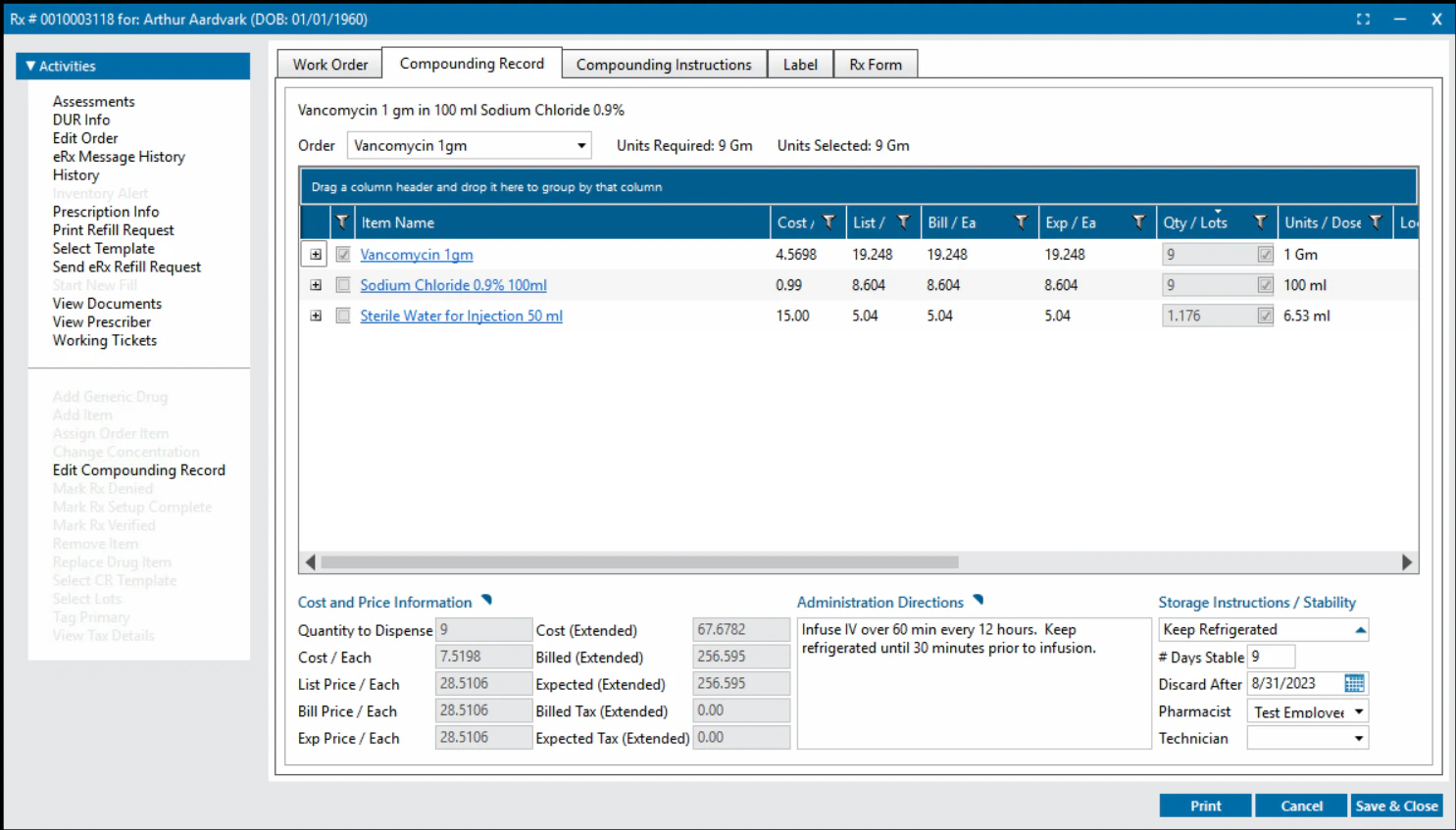The height and width of the screenshot is (830, 1456).
Task: Enable the Sterile Water for Injection checkbox
Action: tap(341, 315)
